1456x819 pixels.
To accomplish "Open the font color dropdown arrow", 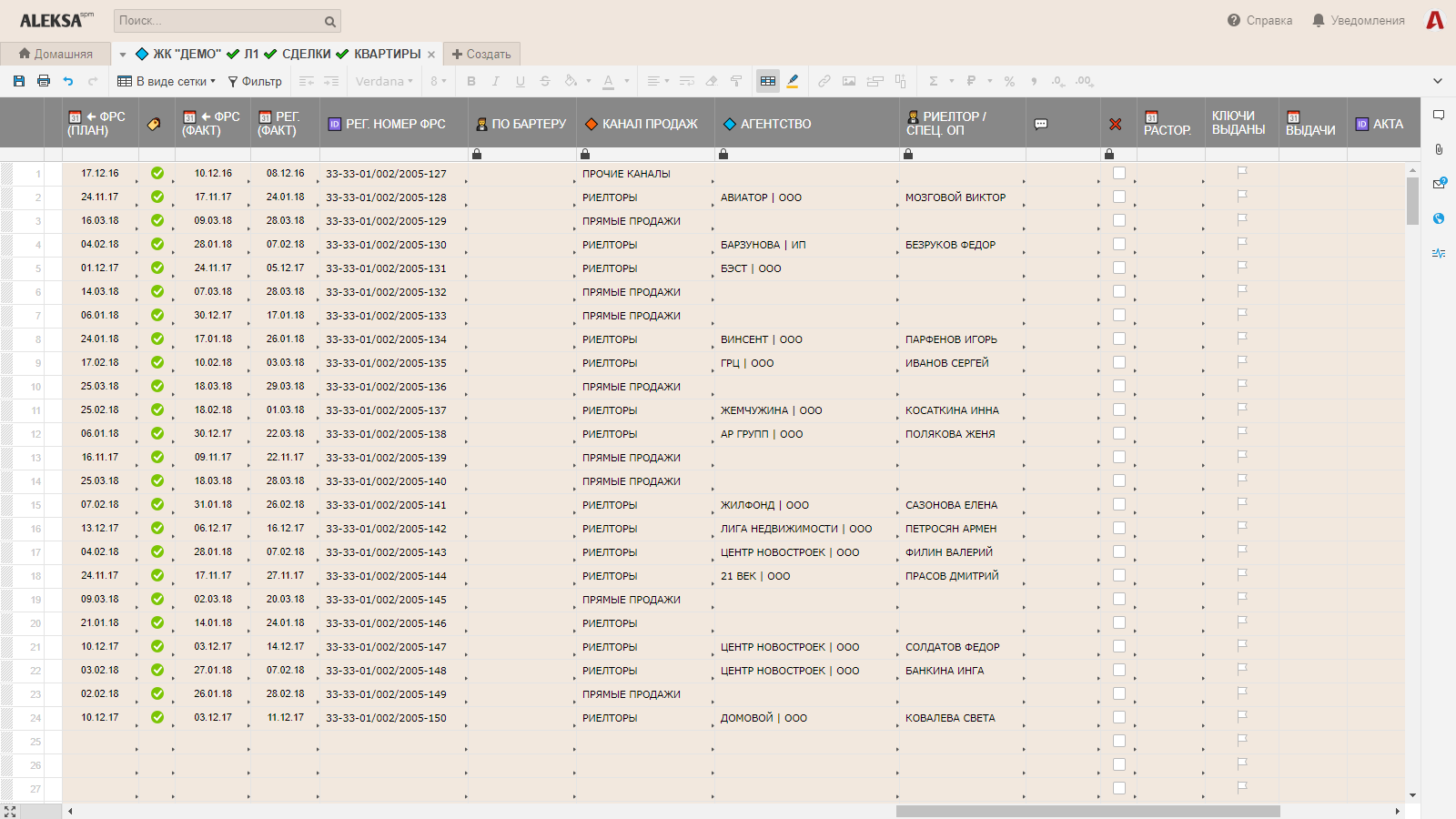I will click(627, 81).
